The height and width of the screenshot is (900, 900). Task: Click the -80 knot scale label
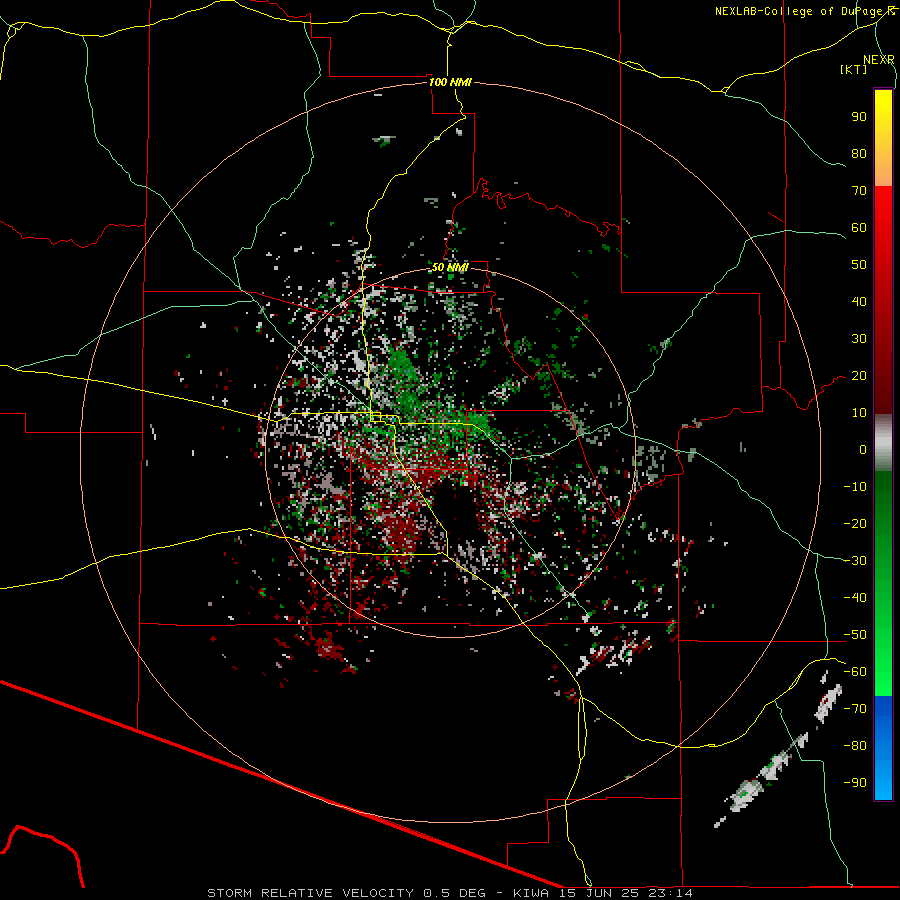click(x=855, y=746)
